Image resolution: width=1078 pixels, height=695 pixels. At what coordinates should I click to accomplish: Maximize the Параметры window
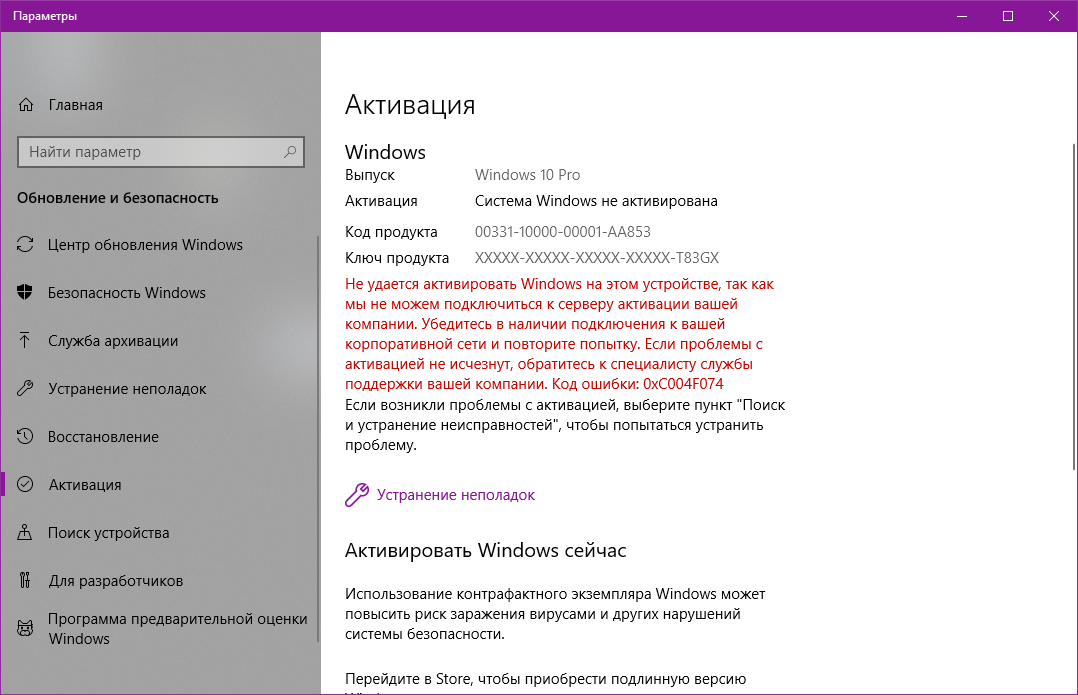point(1008,16)
